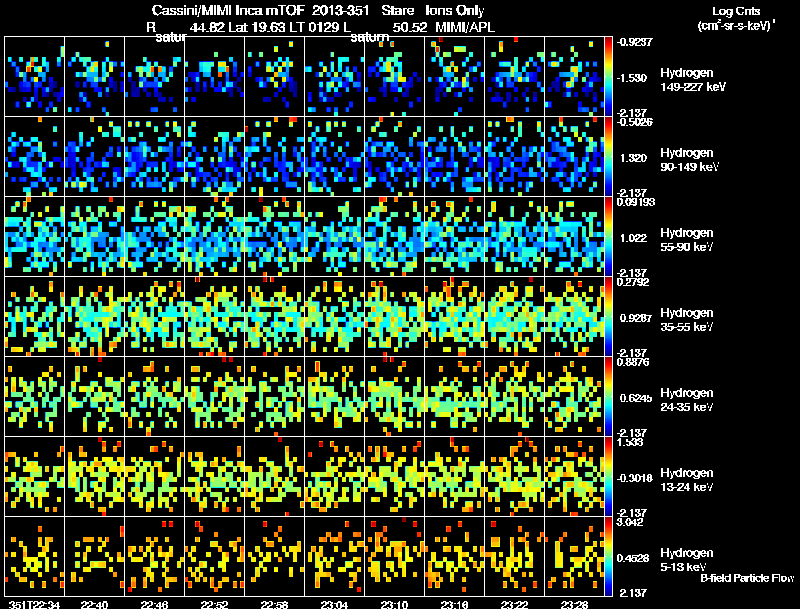Screen dimensions: 800x609
Task: Open the 35-55 keV image panel at 22:40
Action: [94, 317]
